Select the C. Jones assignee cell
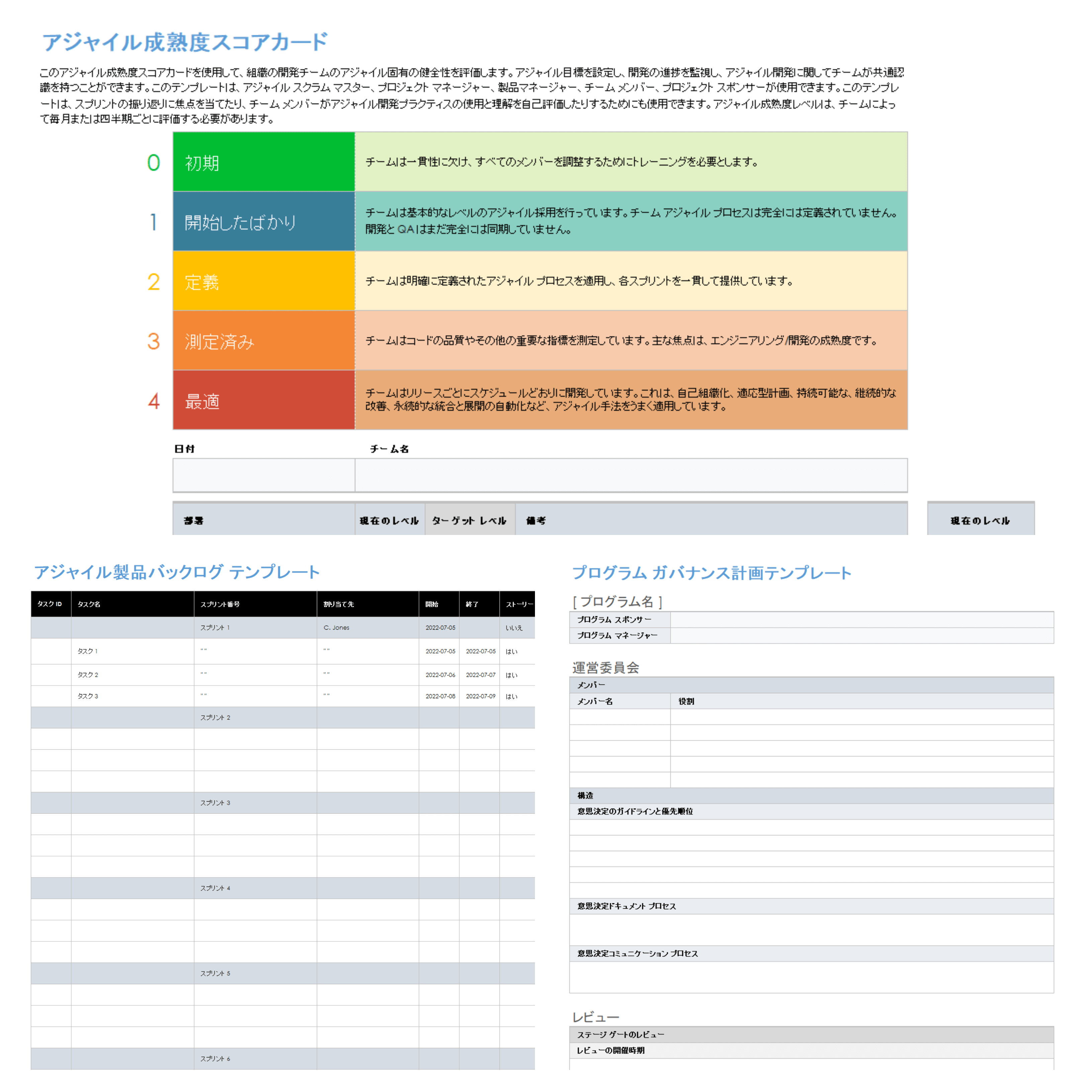This screenshot has height=1092, width=1092. pos(367,627)
